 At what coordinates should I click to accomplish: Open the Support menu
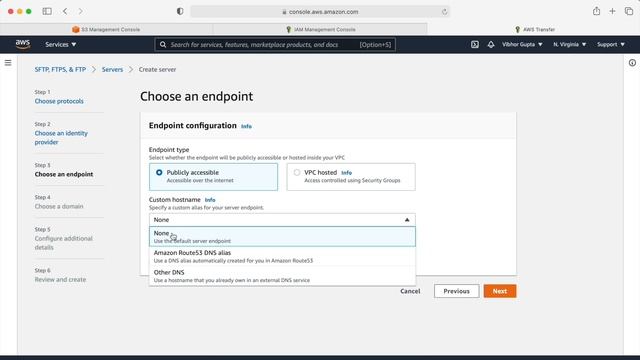pyautogui.click(x=611, y=44)
